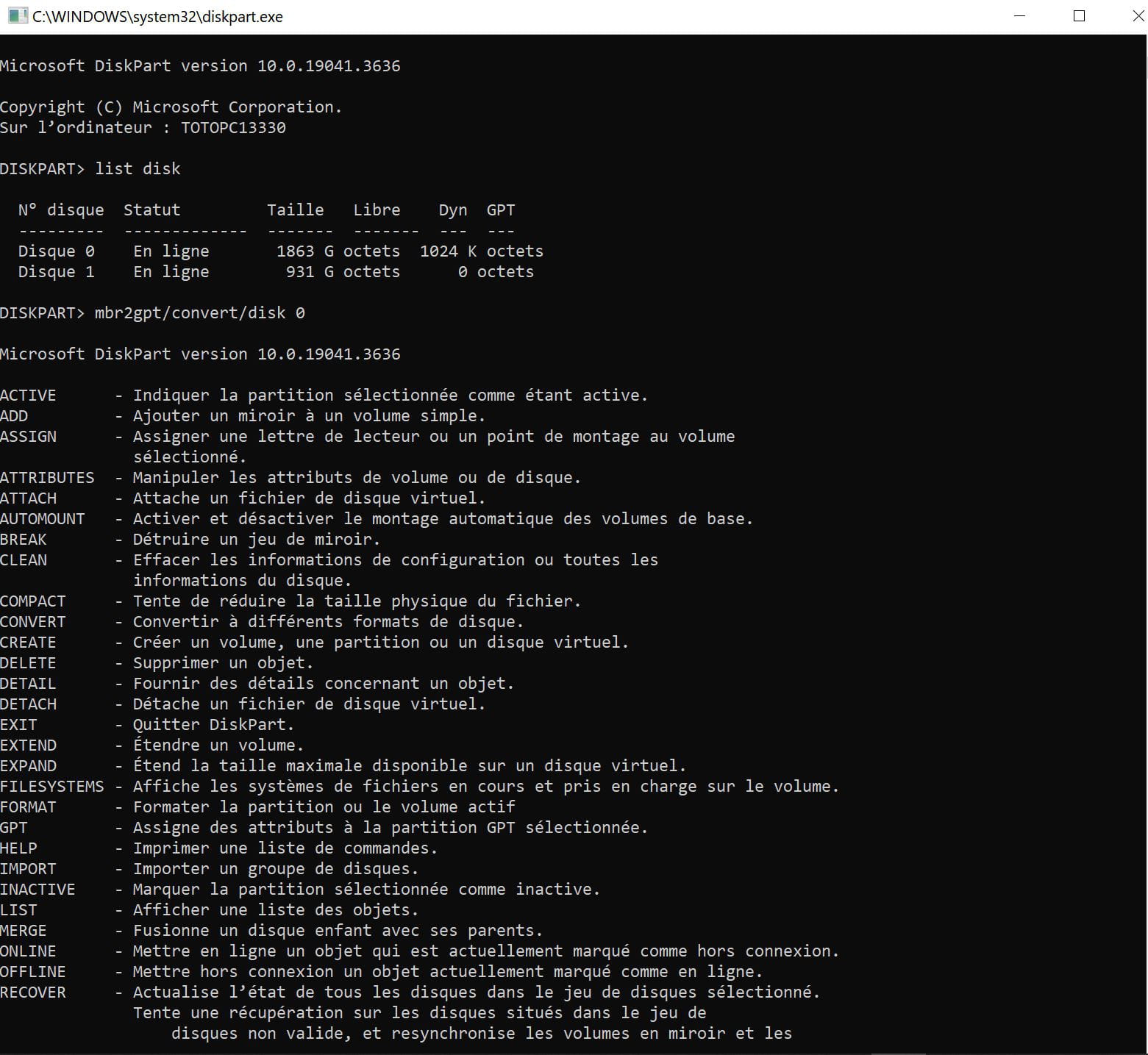1148x1055 pixels.
Task: Click the 'Disque 1' row in disk list
Action: tap(57, 272)
